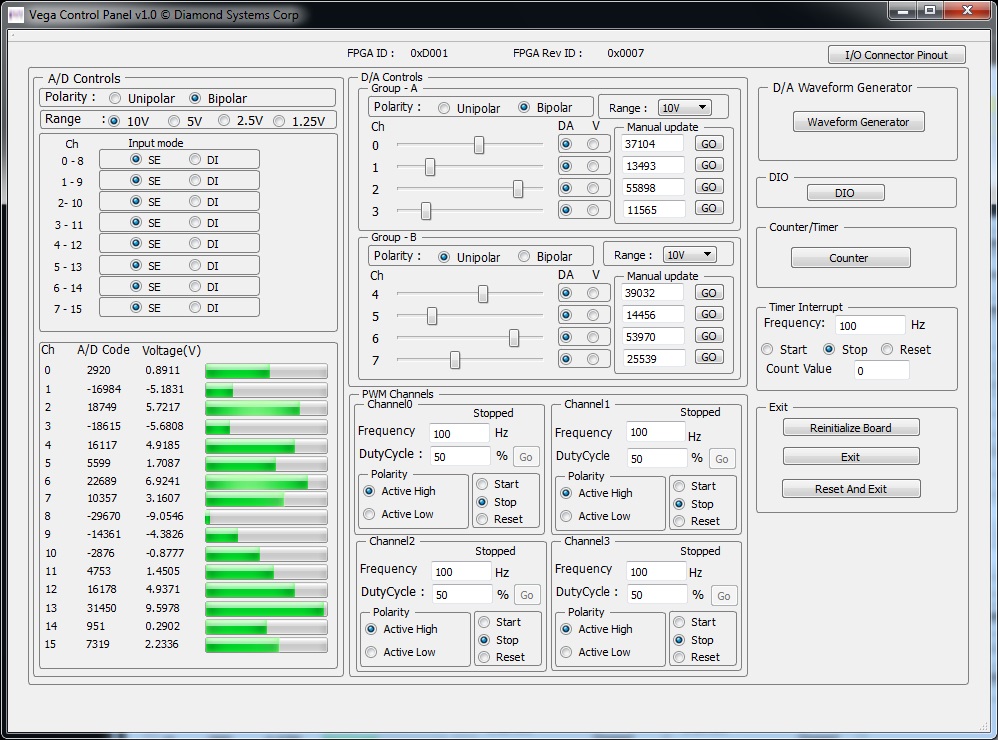Click the Exit button
Image resolution: width=998 pixels, height=740 pixels.
point(851,457)
